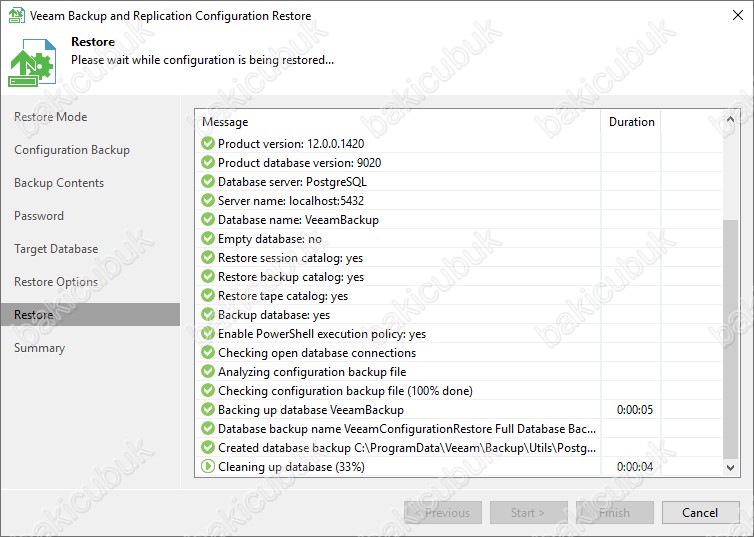This screenshot has height=537, width=754.
Task: Click the check icon beside Database backup name row
Action: [208, 428]
